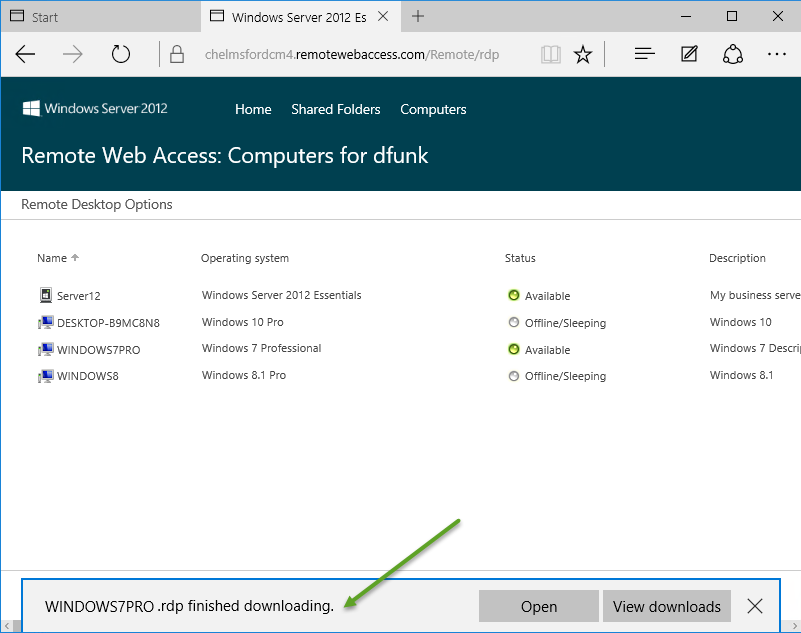Click the address bar URL field
Screen dimensions: 801x633
350,54
